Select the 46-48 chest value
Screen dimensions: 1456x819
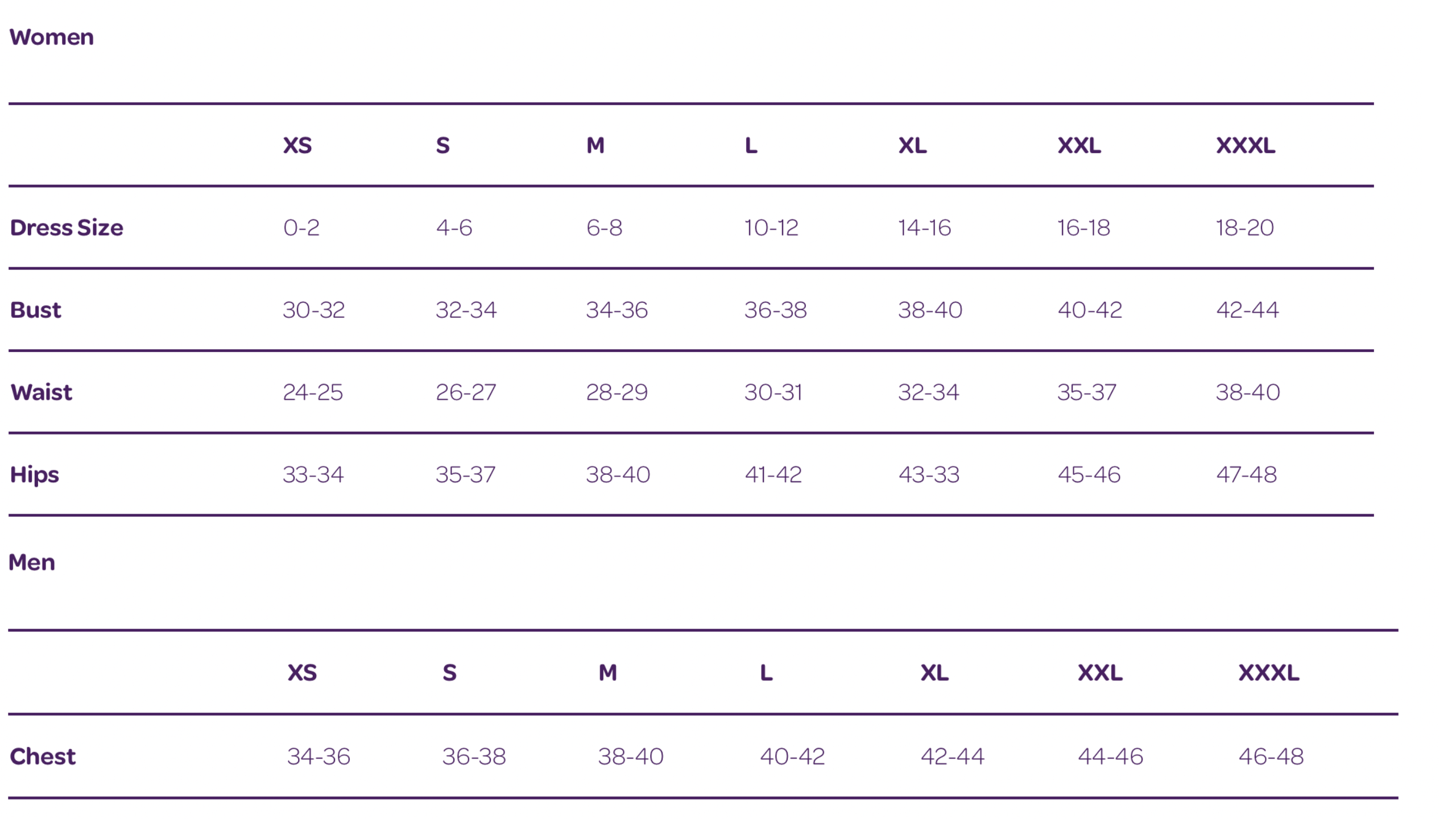(x=1271, y=756)
